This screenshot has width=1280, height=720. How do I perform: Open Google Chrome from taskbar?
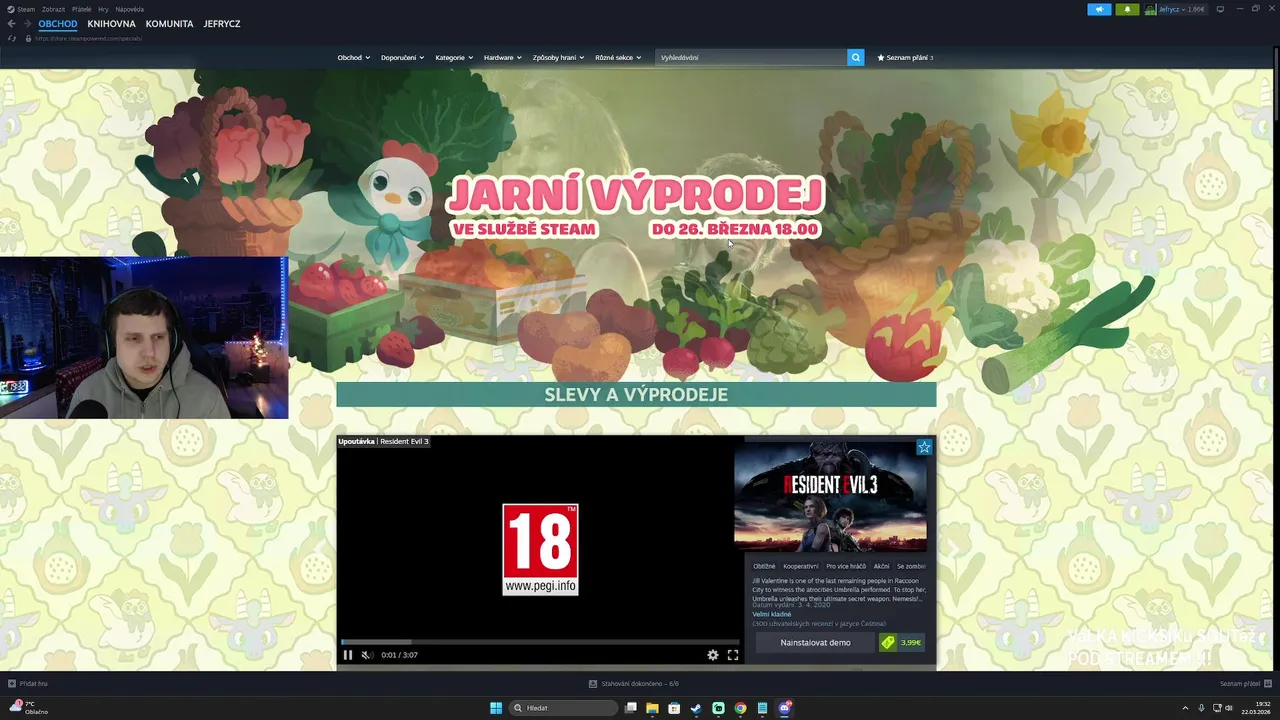(740, 708)
